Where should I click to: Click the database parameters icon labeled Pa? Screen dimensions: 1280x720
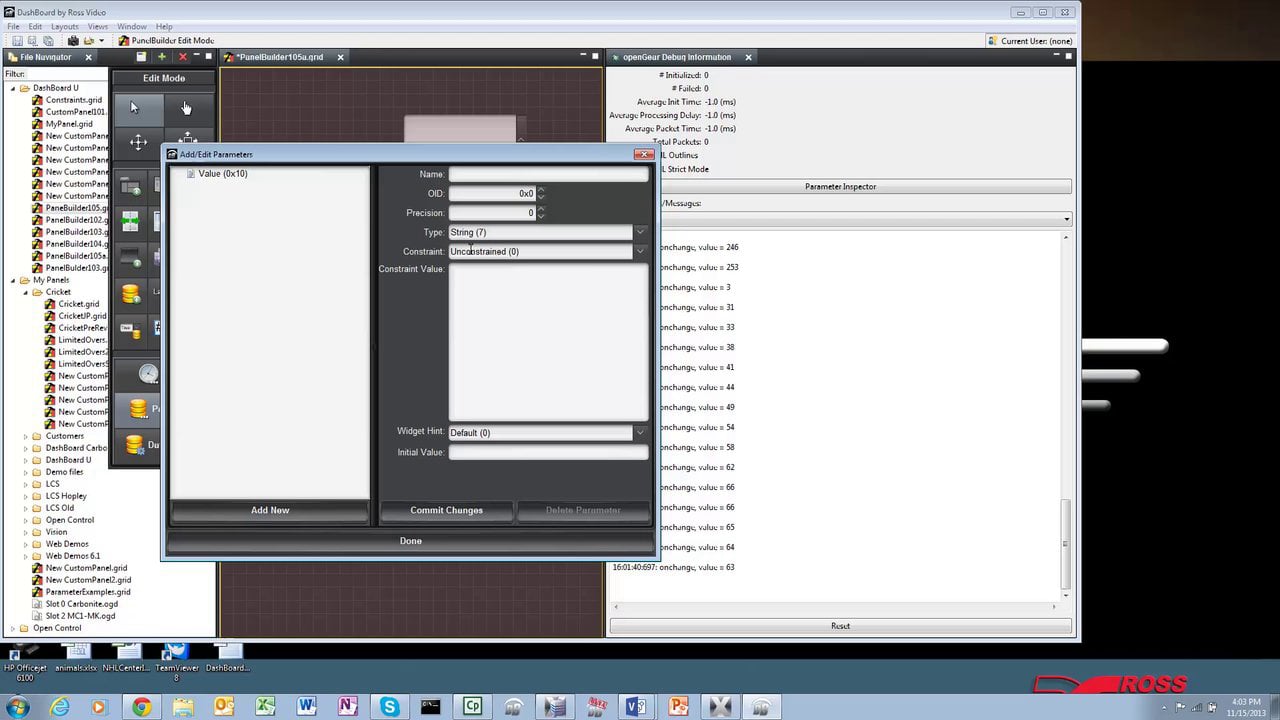[138, 408]
